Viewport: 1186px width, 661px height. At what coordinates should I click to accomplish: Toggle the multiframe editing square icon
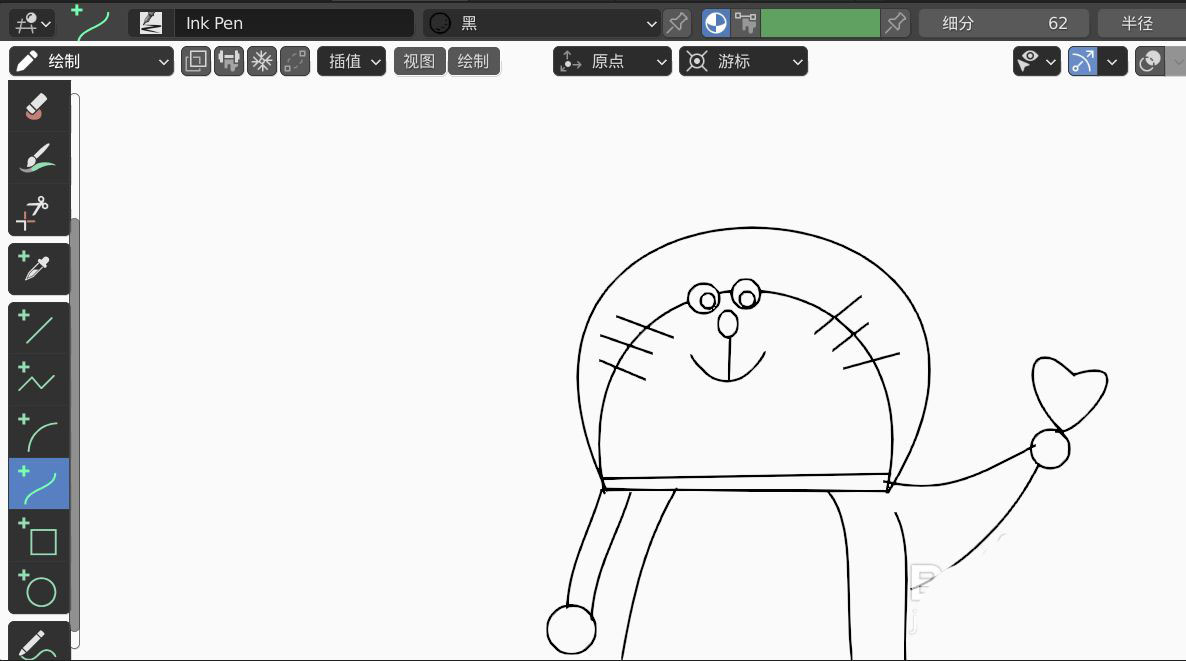click(x=196, y=61)
